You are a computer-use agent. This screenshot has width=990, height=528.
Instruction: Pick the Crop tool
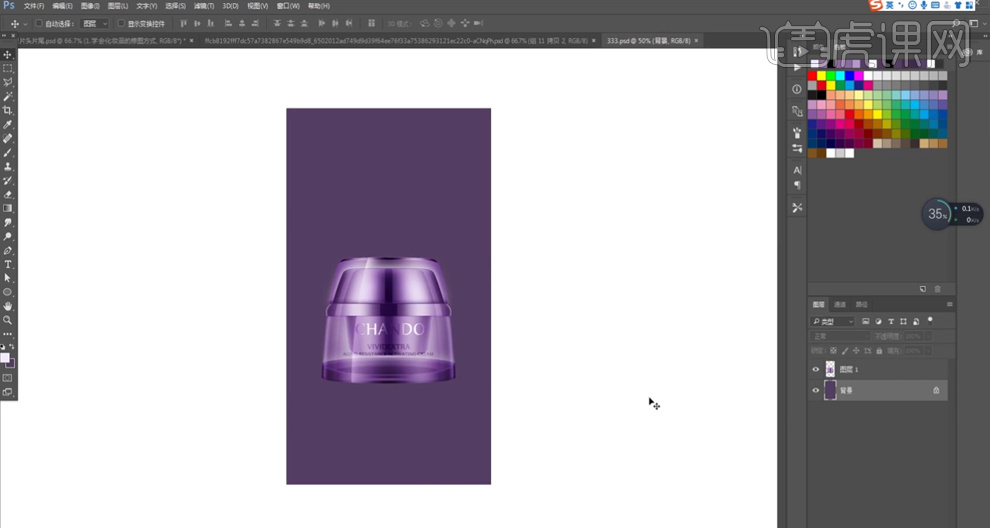coord(8,110)
